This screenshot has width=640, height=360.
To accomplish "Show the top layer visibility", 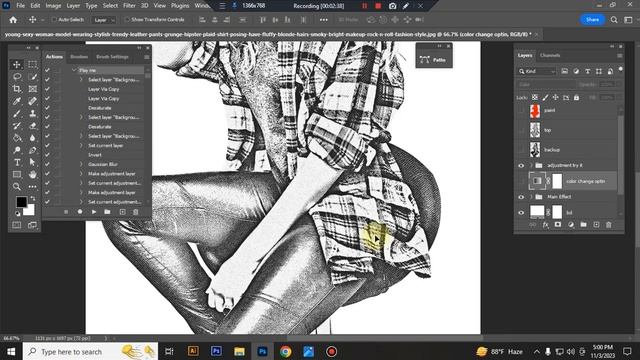I will pos(521,130).
